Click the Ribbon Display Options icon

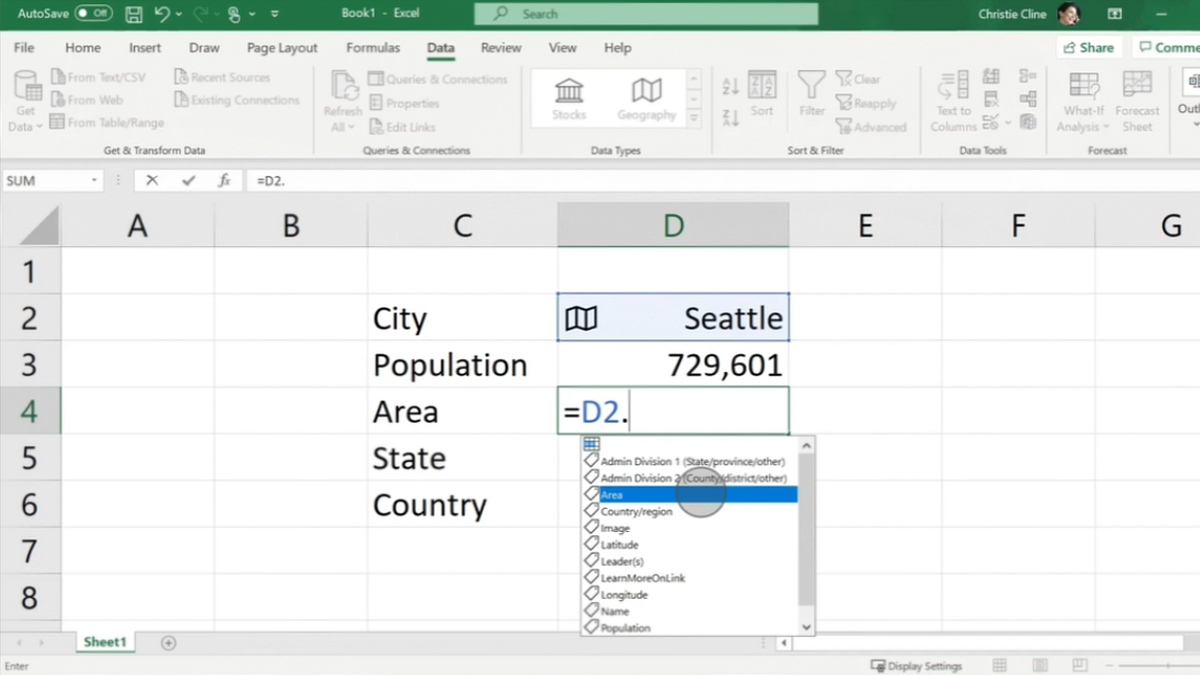click(x=1116, y=14)
